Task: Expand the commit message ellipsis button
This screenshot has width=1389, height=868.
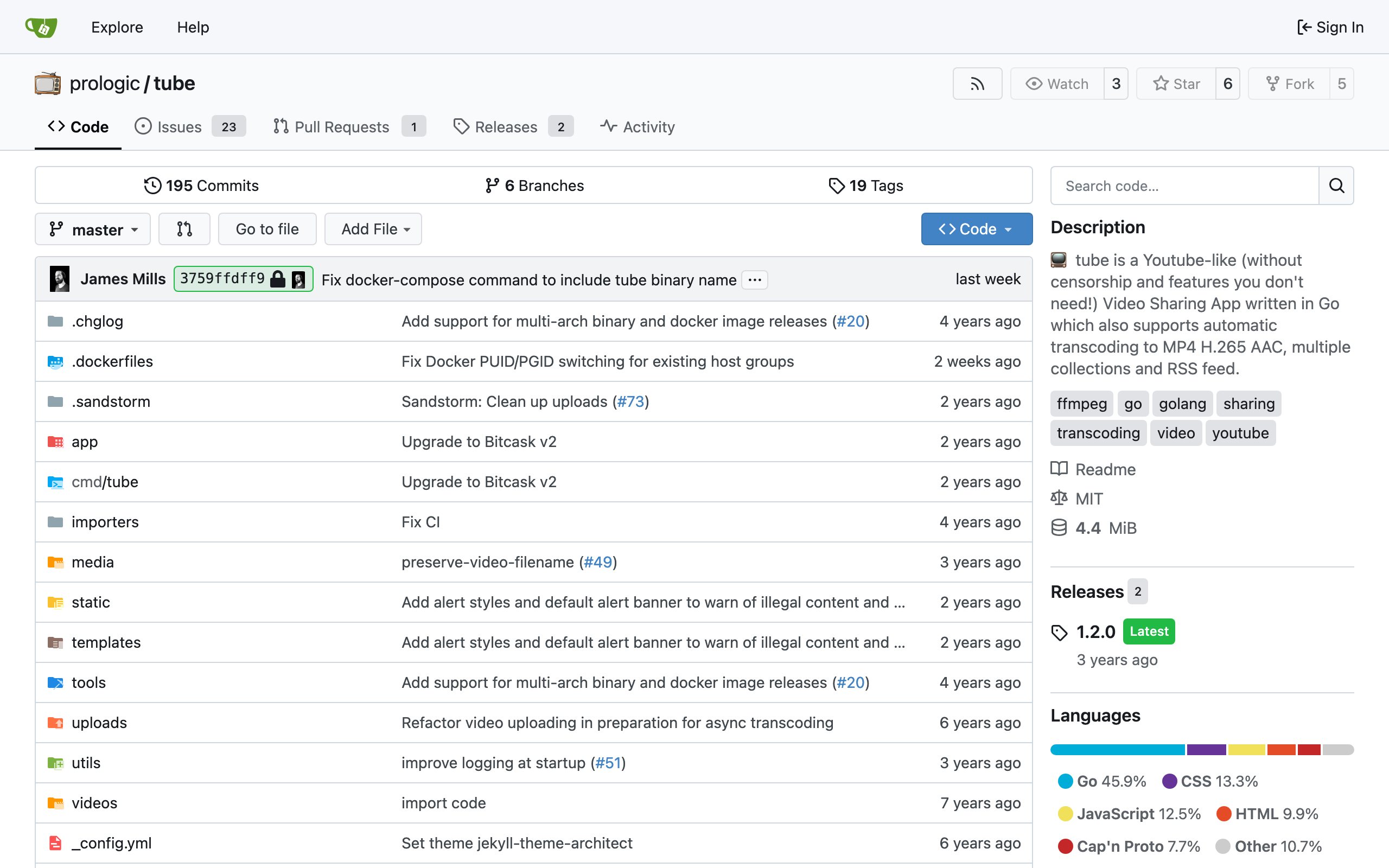Action: coord(754,279)
